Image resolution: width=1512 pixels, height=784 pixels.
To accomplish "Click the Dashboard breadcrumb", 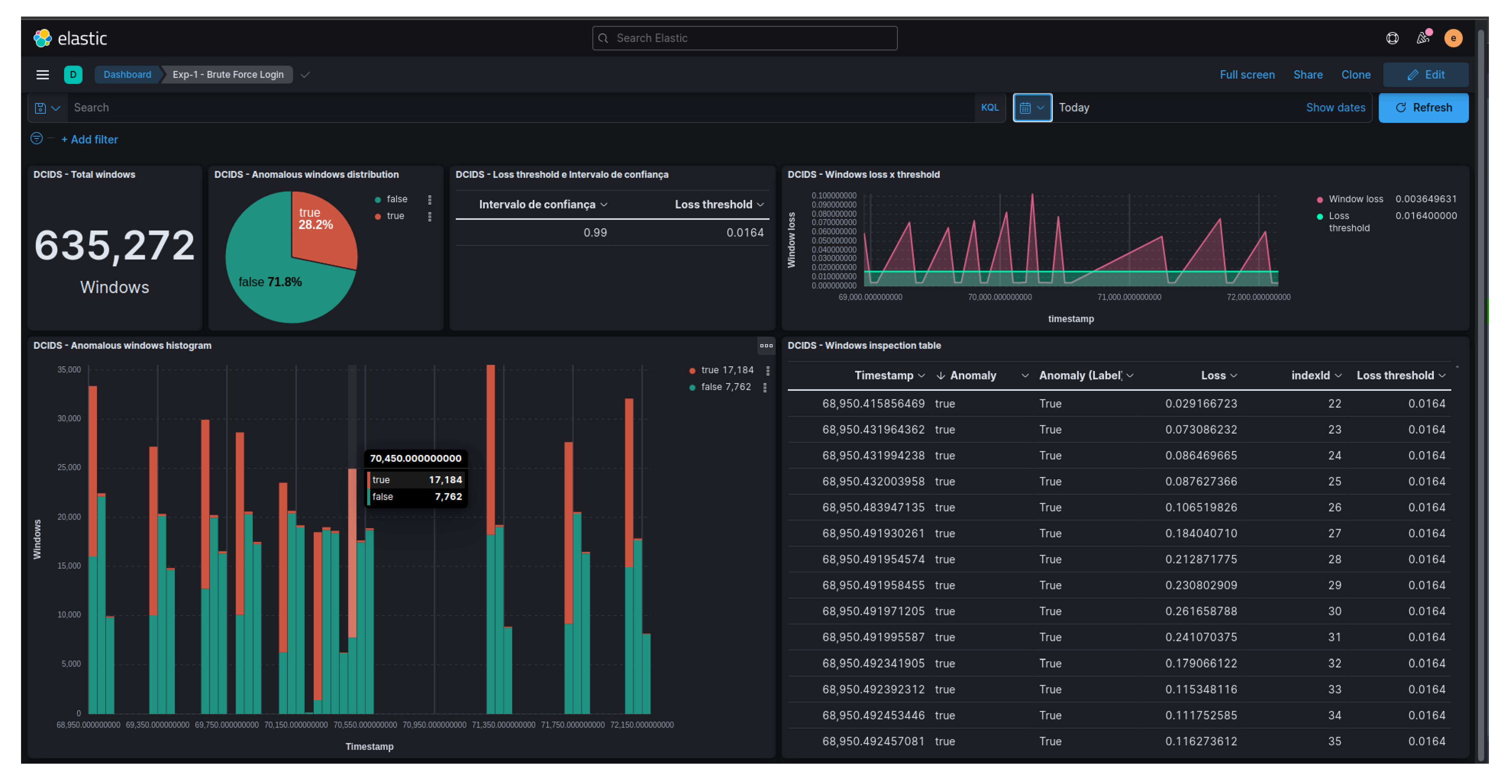I will click(127, 74).
